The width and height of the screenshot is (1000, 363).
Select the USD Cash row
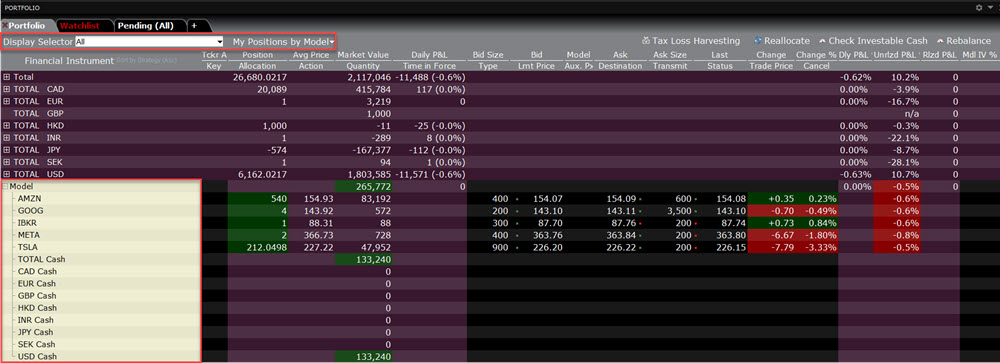coord(102,356)
